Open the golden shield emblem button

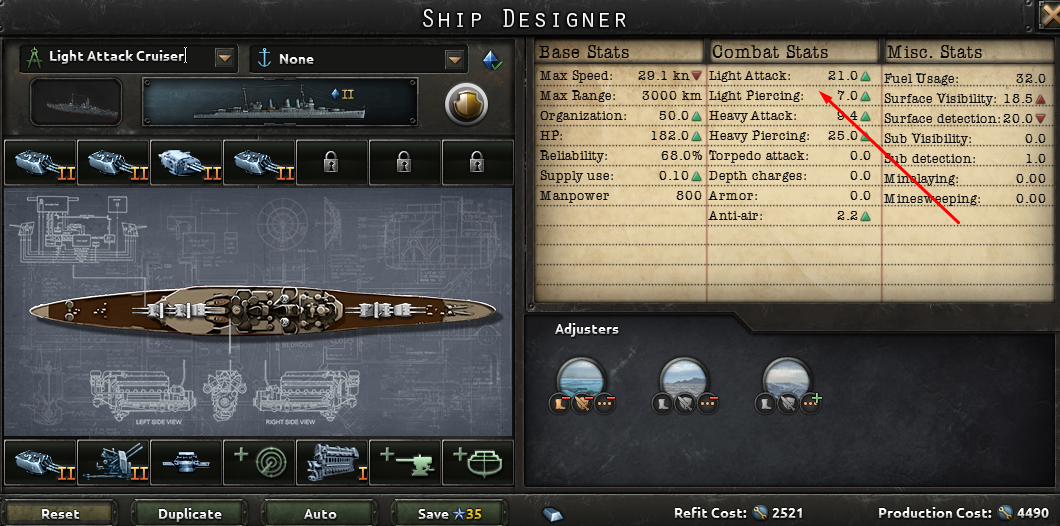(466, 103)
